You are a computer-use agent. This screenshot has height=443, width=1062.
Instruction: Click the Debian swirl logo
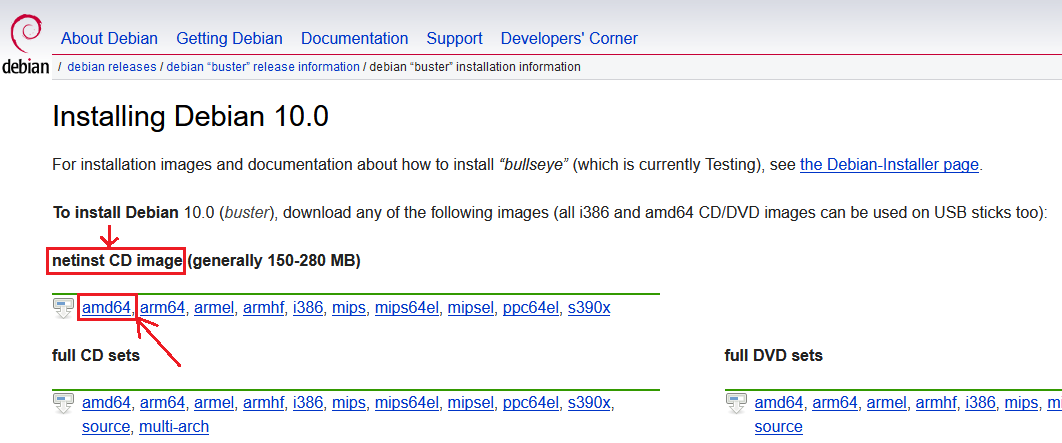tap(26, 44)
